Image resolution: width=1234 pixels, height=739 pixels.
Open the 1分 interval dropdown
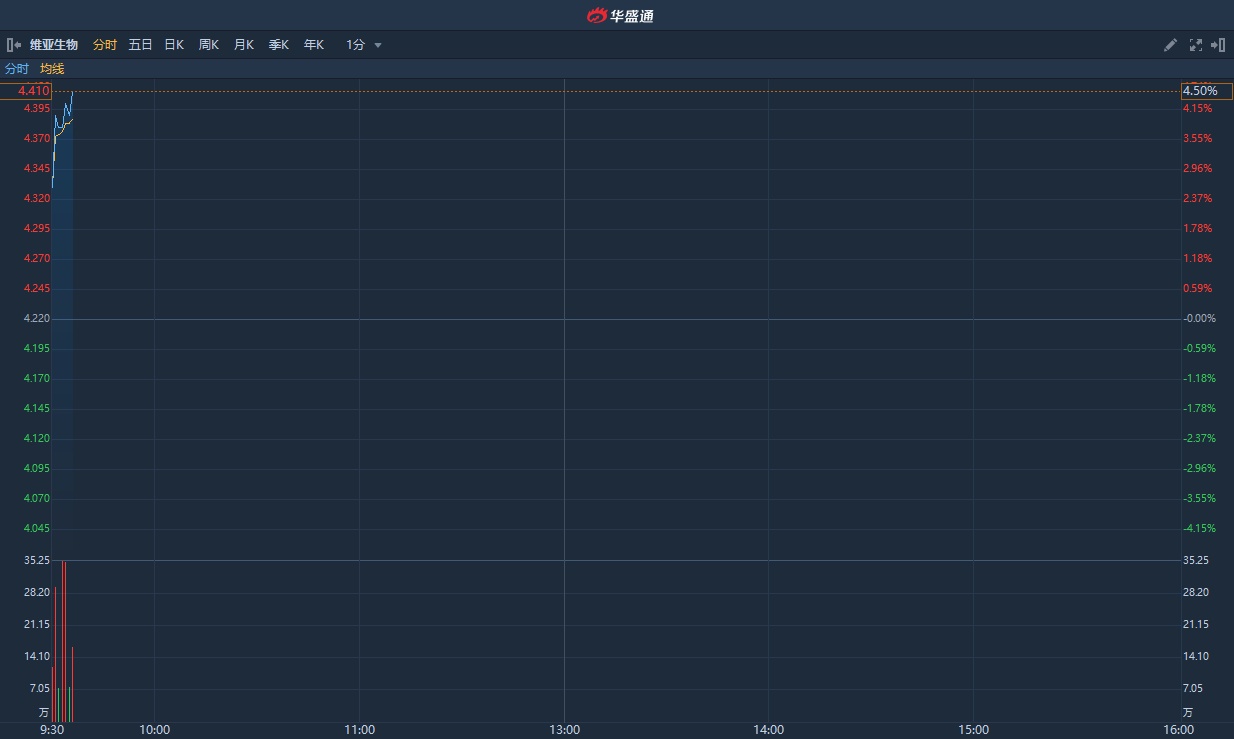[x=356, y=45]
